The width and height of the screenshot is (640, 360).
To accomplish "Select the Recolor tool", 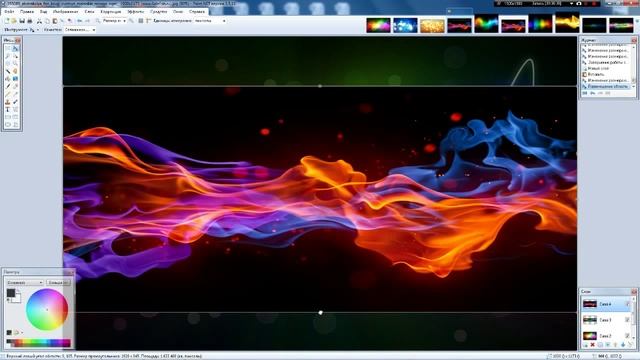I will click(x=15, y=102).
